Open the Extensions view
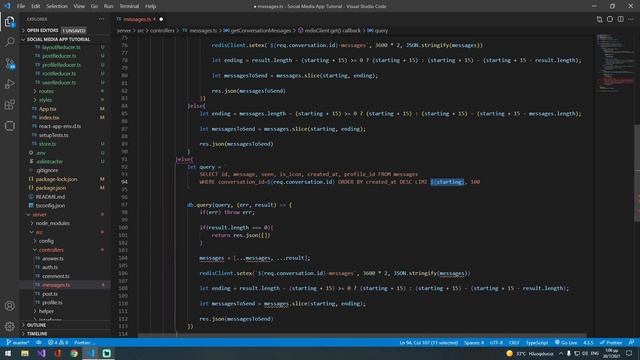Image resolution: width=640 pixels, height=360 pixels. (x=9, y=104)
